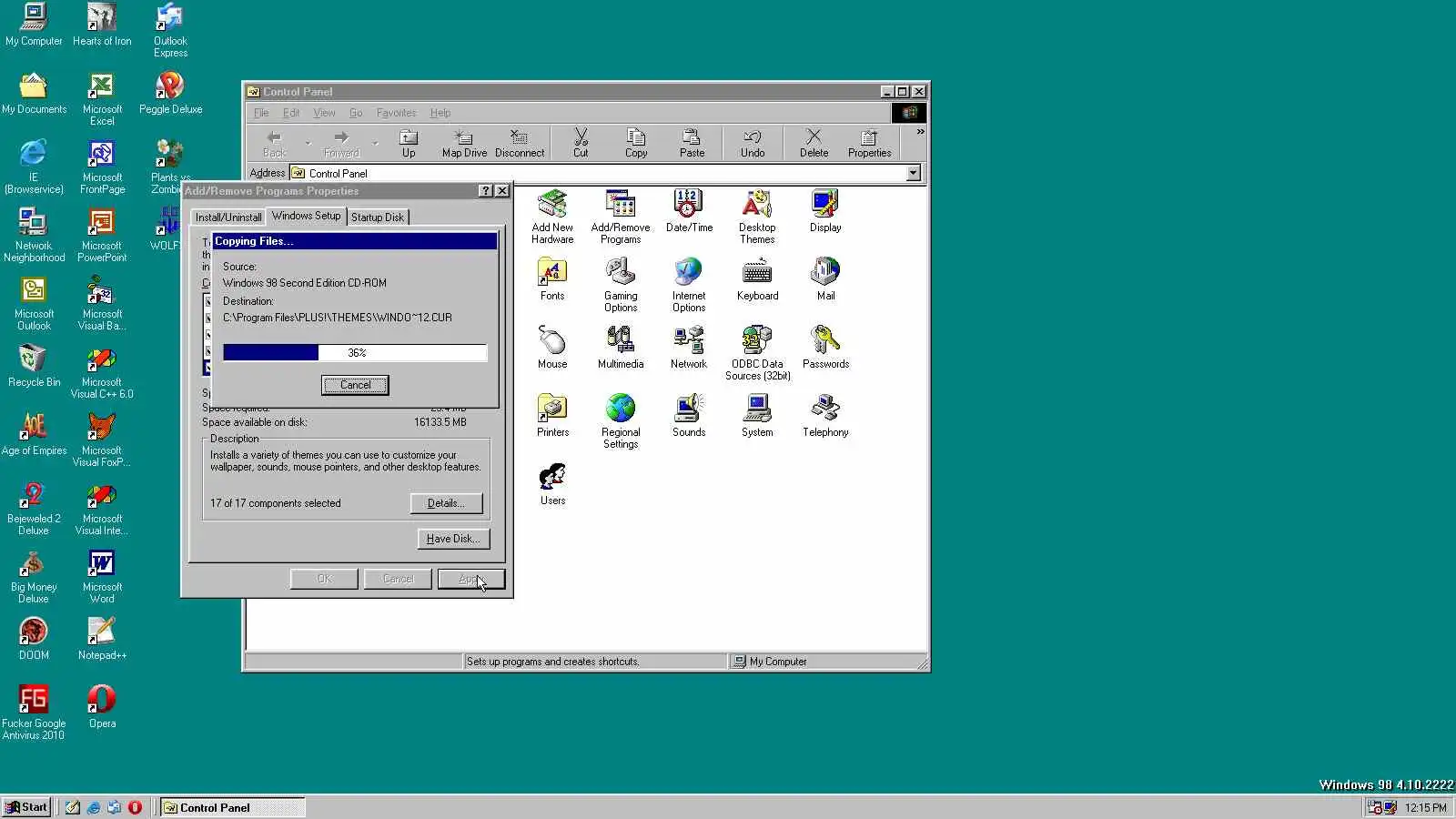The image size is (1456, 819).
Task: Cancel the Copying Files operation
Action: point(355,385)
